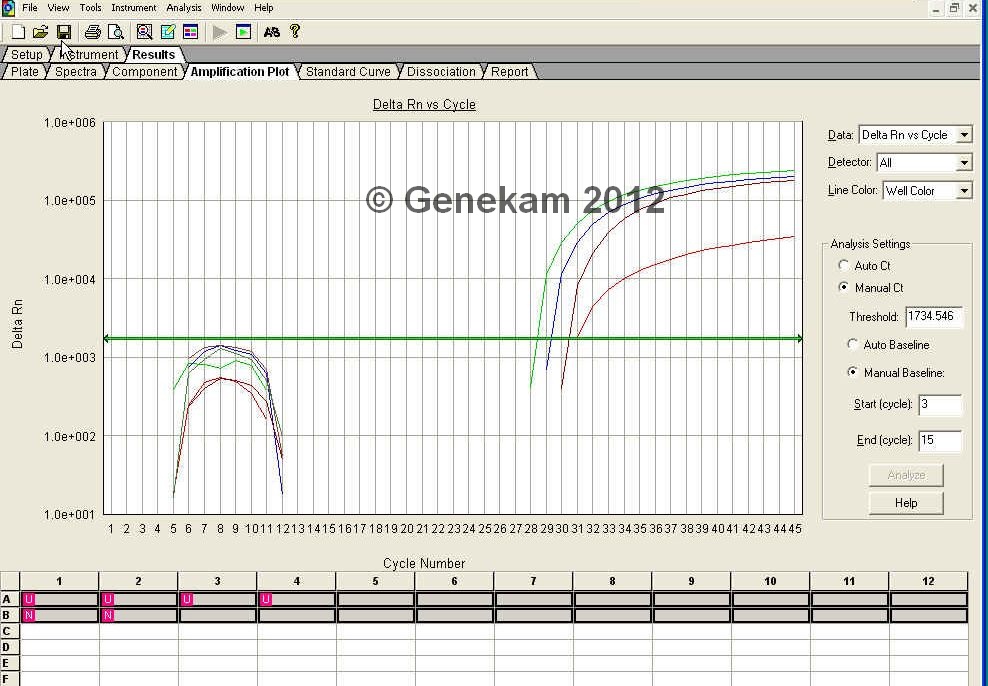Switch to the Component tab
This screenshot has width=988, height=686.
click(144, 72)
